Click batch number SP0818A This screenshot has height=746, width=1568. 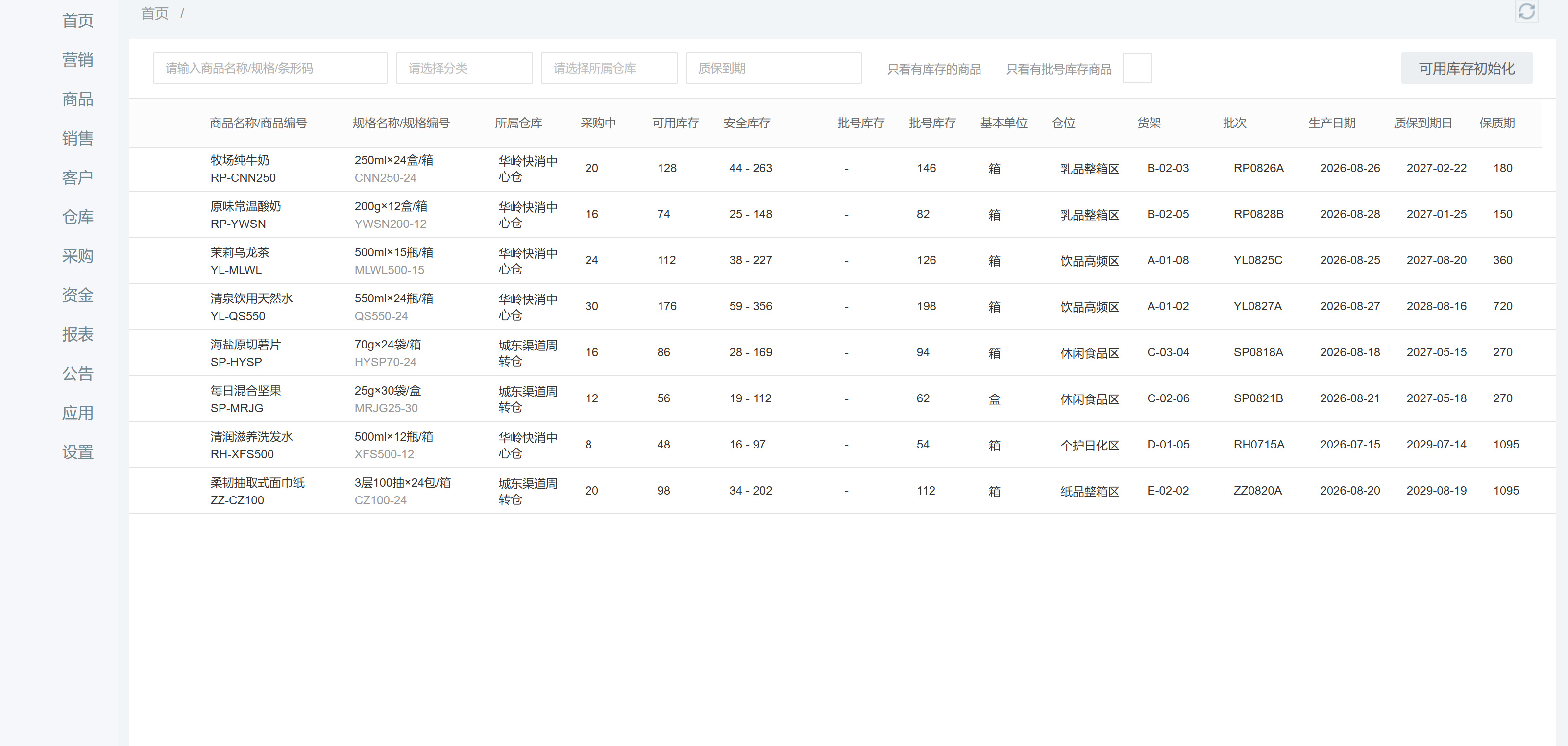pos(1258,352)
